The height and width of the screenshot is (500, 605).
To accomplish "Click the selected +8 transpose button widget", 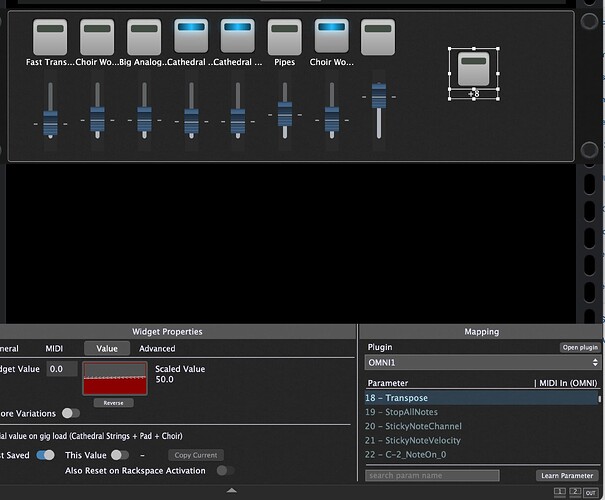I will tap(473, 68).
